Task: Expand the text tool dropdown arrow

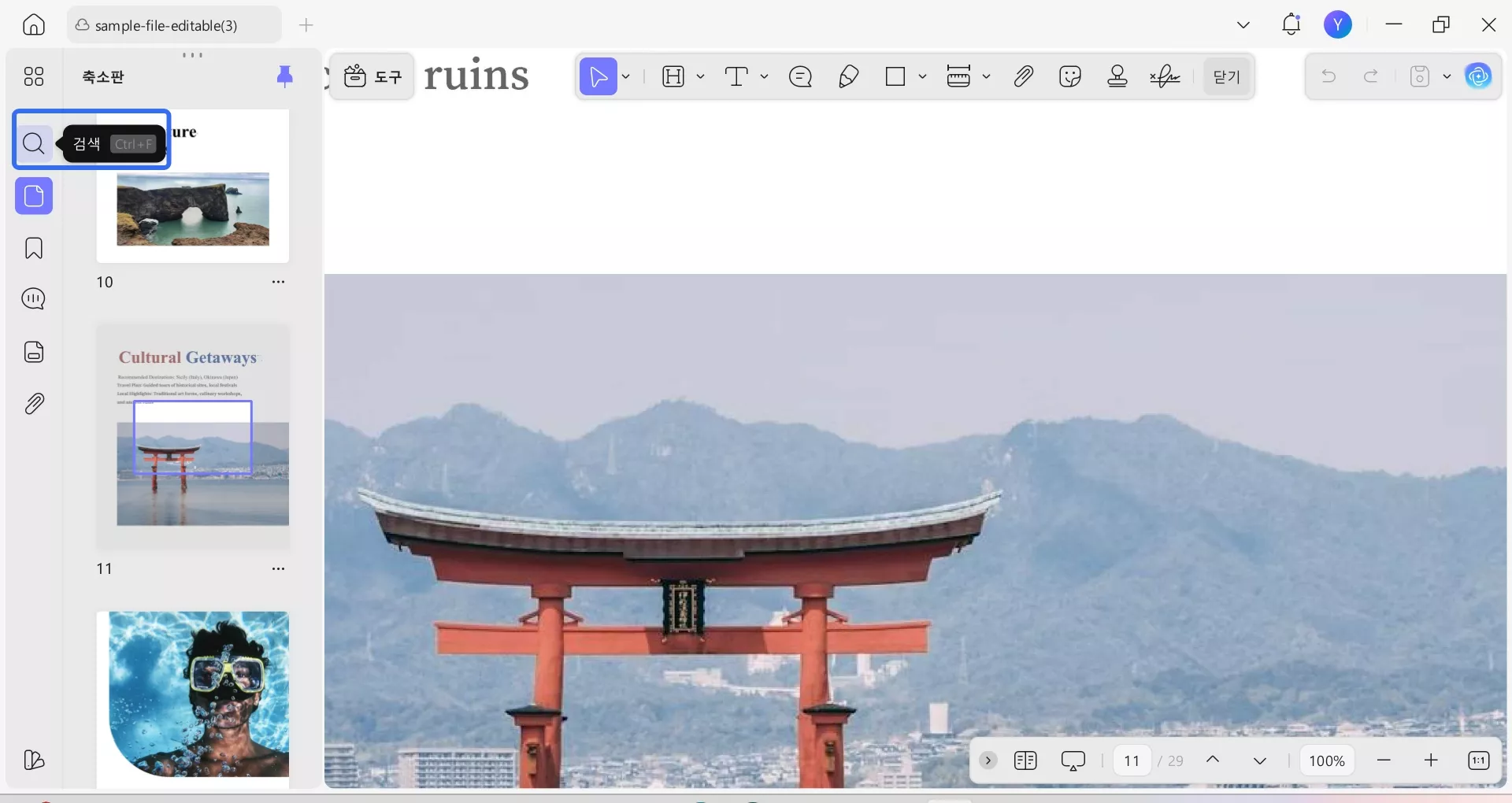Action: point(764,76)
